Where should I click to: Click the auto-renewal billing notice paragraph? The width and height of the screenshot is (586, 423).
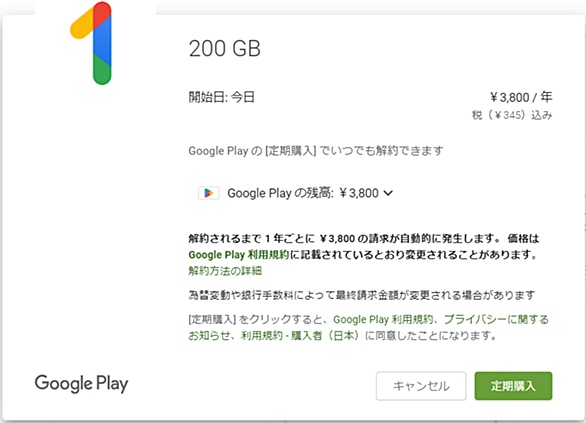pyautogui.click(x=364, y=247)
